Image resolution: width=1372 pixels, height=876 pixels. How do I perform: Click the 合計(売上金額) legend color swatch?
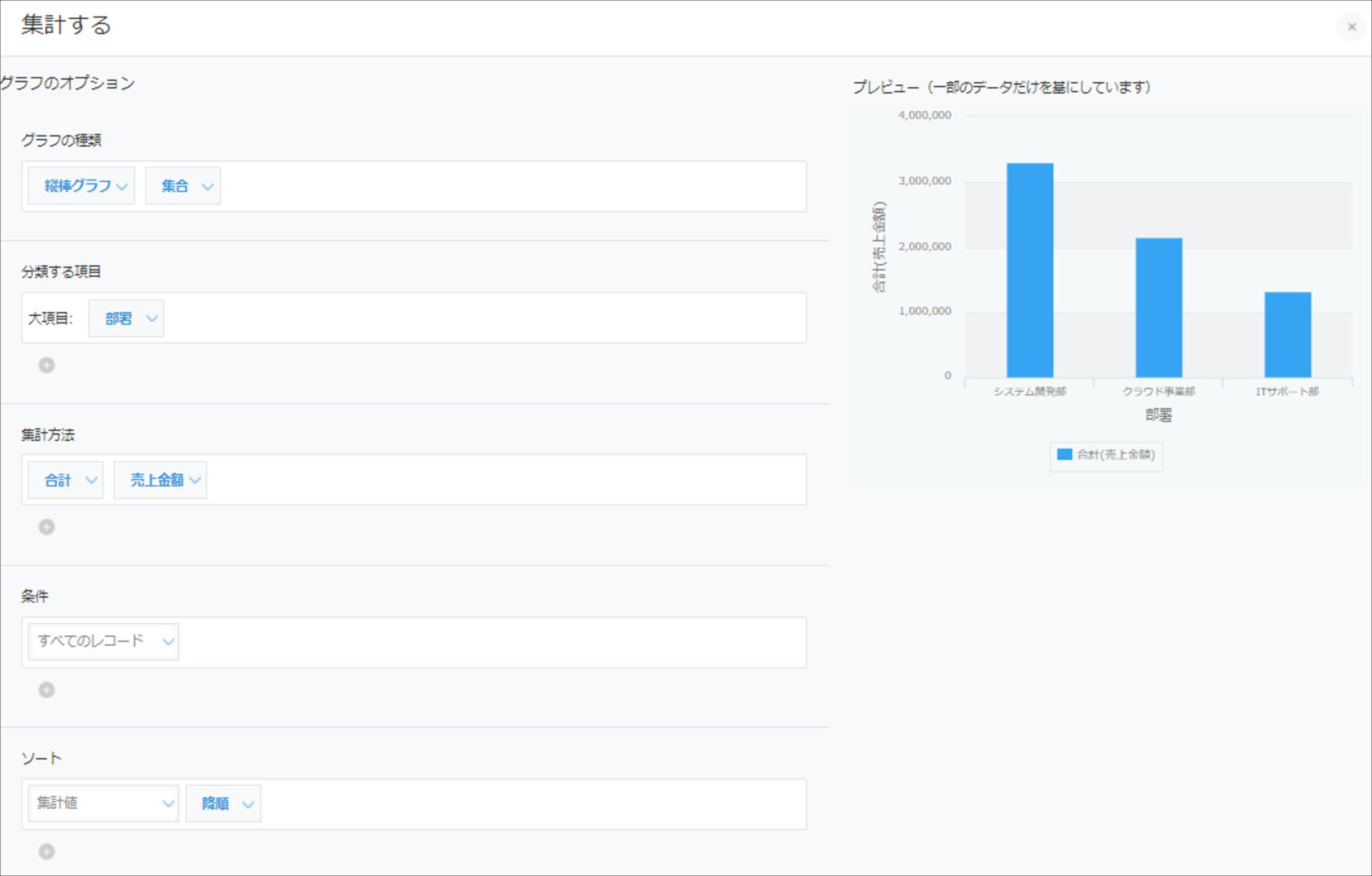click(x=1064, y=454)
